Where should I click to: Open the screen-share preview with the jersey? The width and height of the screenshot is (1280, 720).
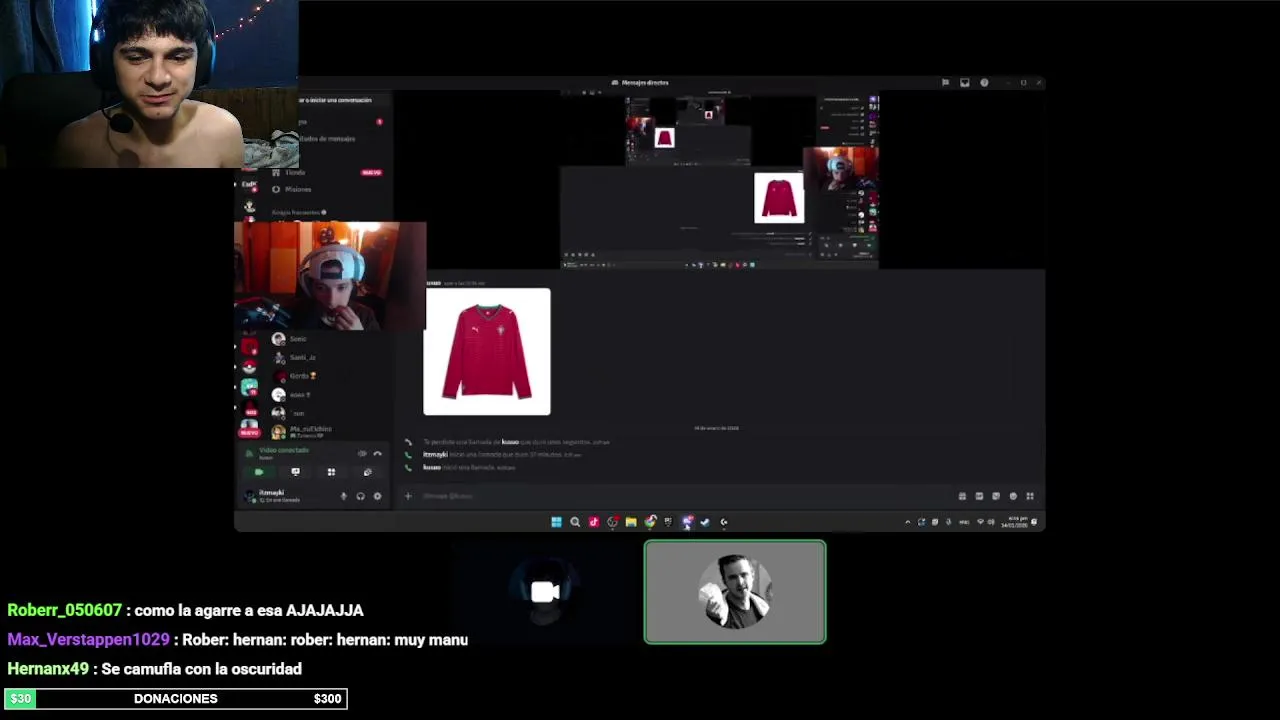click(x=719, y=181)
